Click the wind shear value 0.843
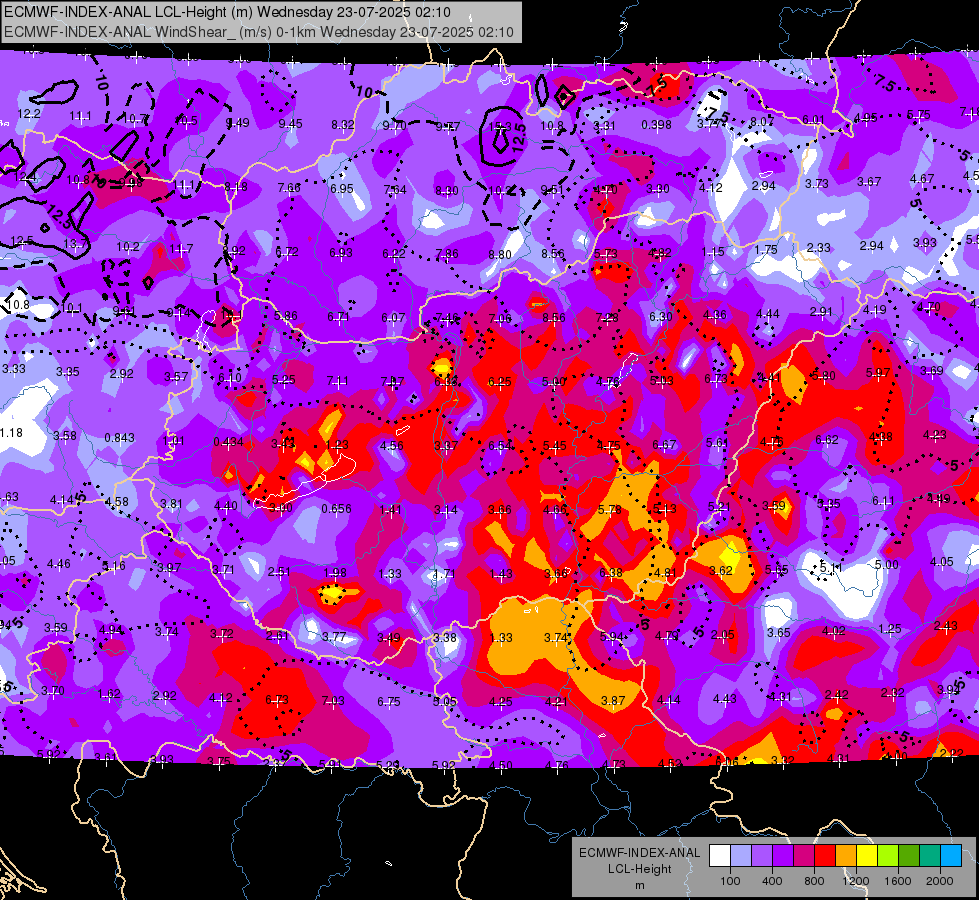 click(x=119, y=438)
